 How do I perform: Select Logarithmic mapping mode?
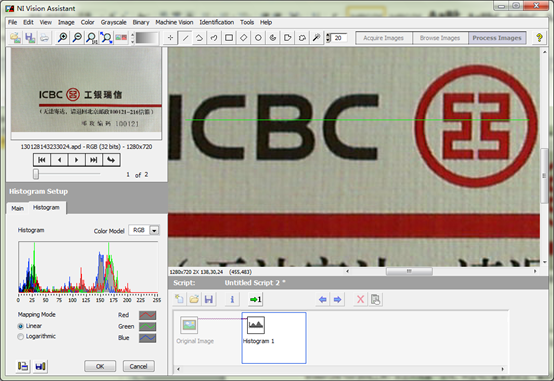[x=20, y=336]
